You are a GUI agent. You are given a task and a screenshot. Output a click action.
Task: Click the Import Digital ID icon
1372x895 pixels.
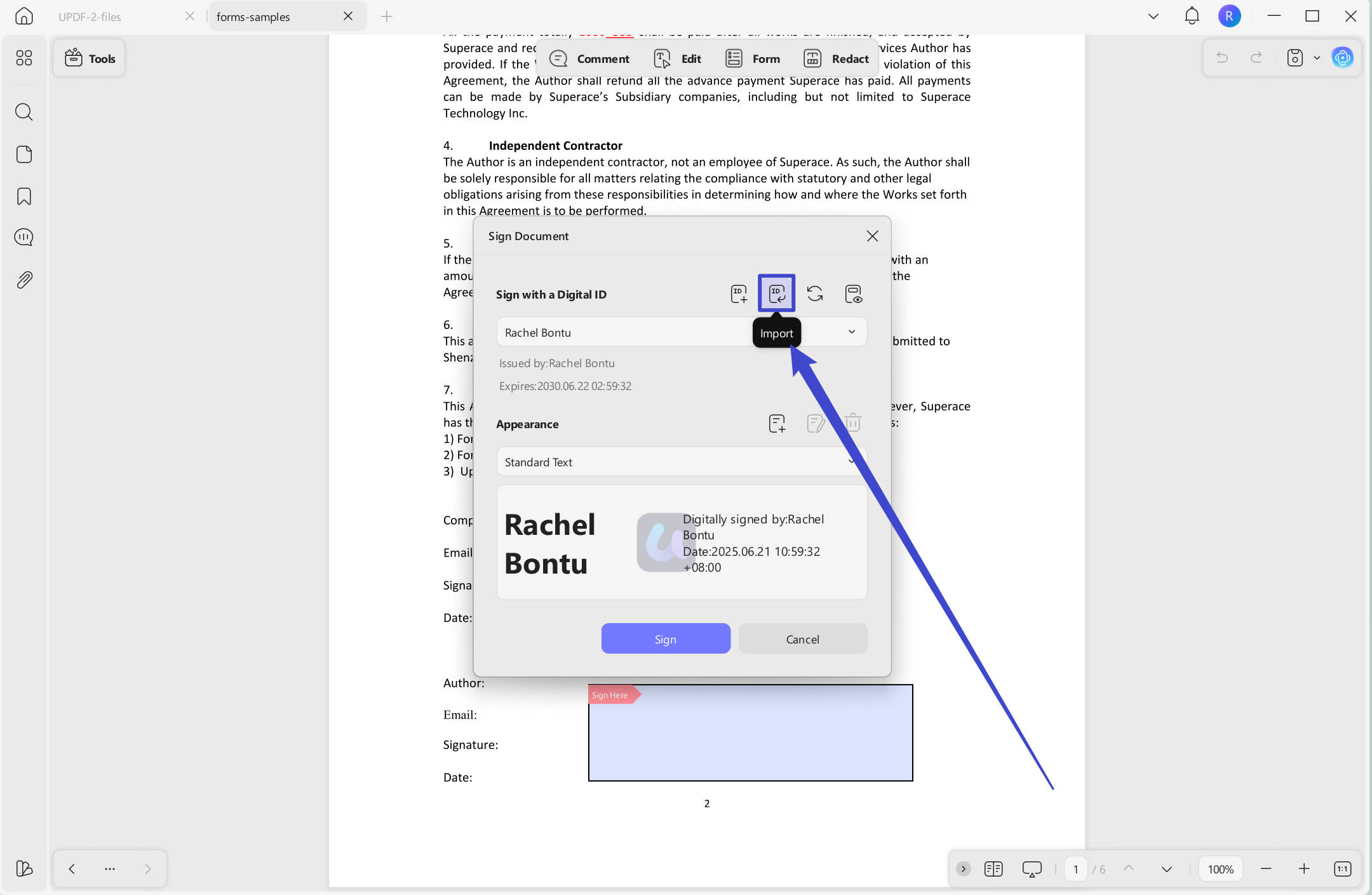click(x=777, y=294)
